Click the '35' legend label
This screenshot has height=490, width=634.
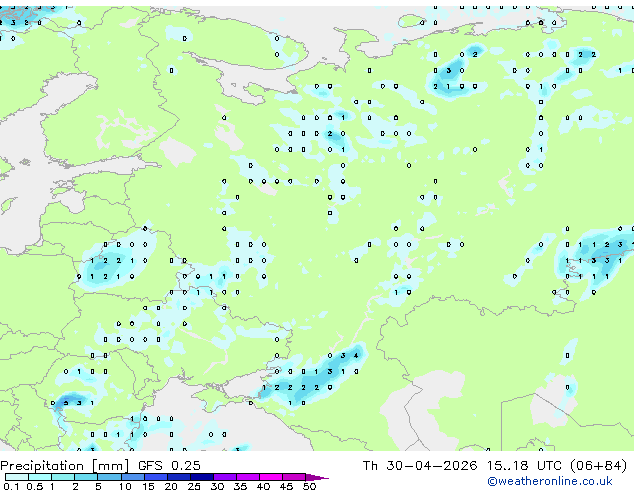click(240, 486)
